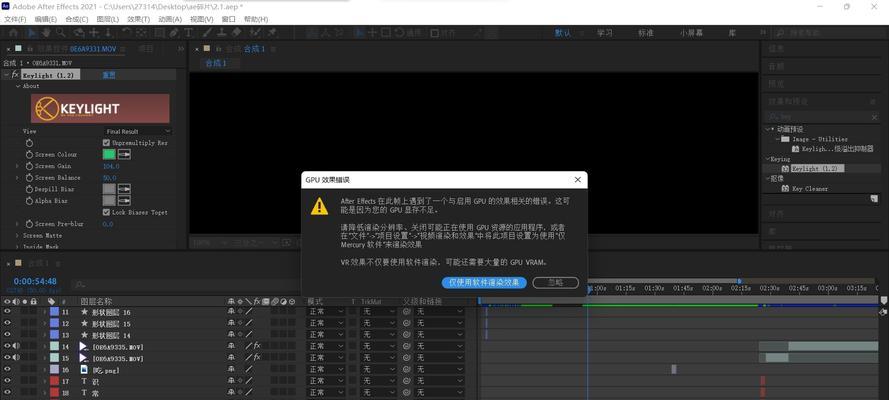This screenshot has width=889, height=400.
Task: Expand Screen Gain property
Action: [17, 166]
